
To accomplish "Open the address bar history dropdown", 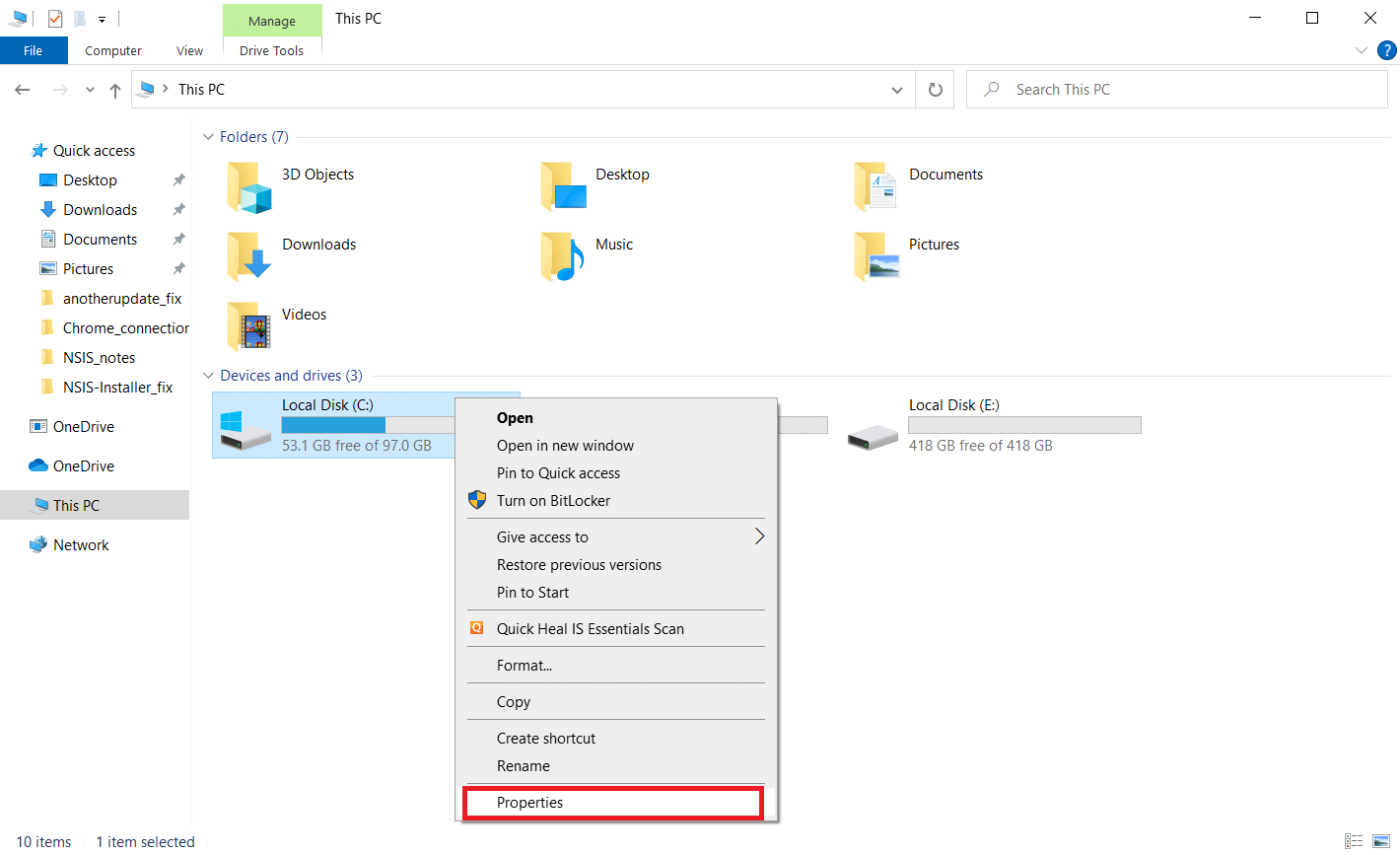I will 897,90.
